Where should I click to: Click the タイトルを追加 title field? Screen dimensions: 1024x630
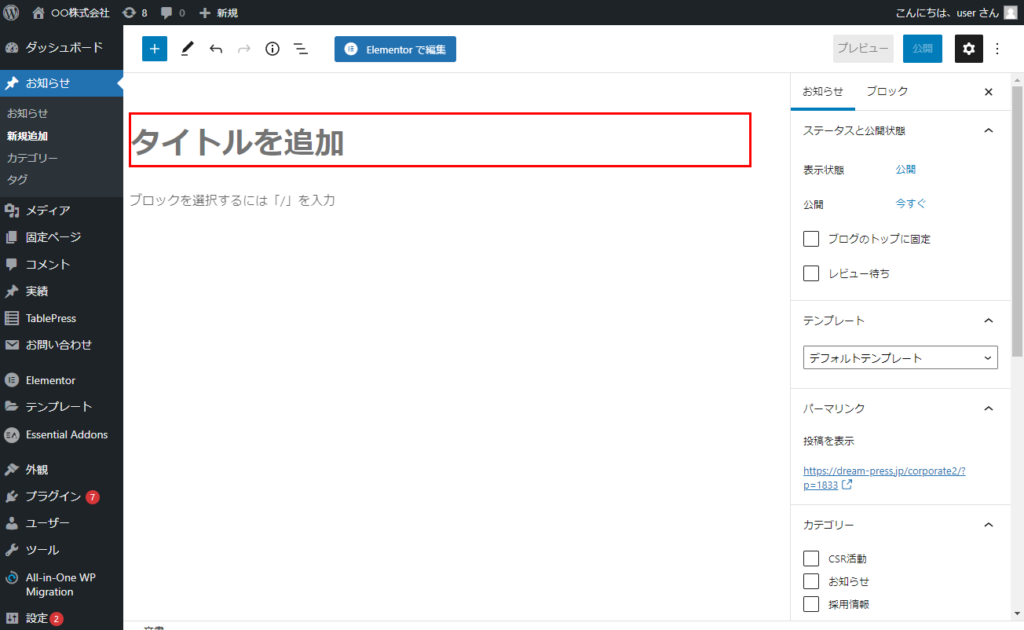(x=440, y=140)
